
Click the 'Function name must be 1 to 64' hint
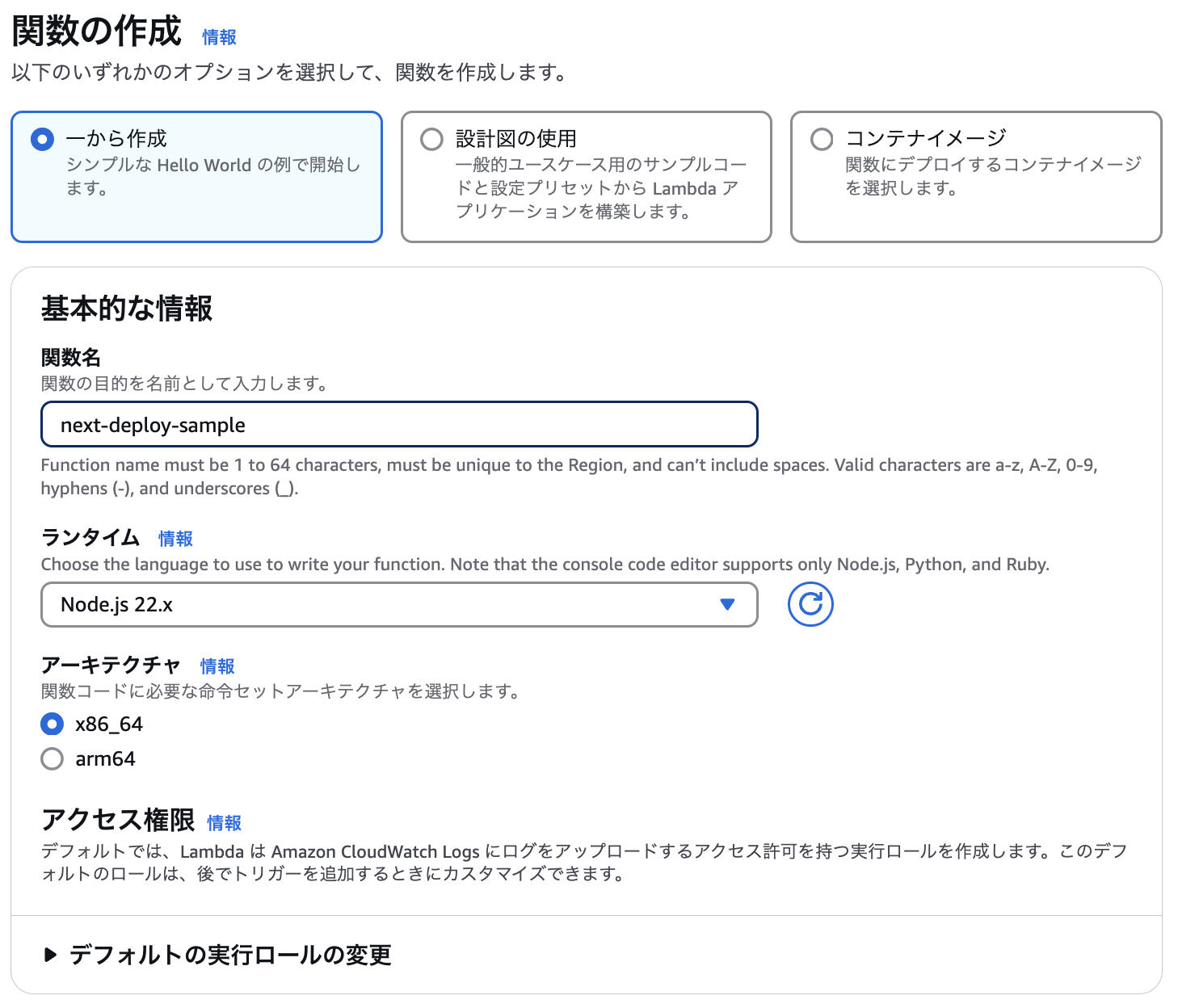[569, 477]
